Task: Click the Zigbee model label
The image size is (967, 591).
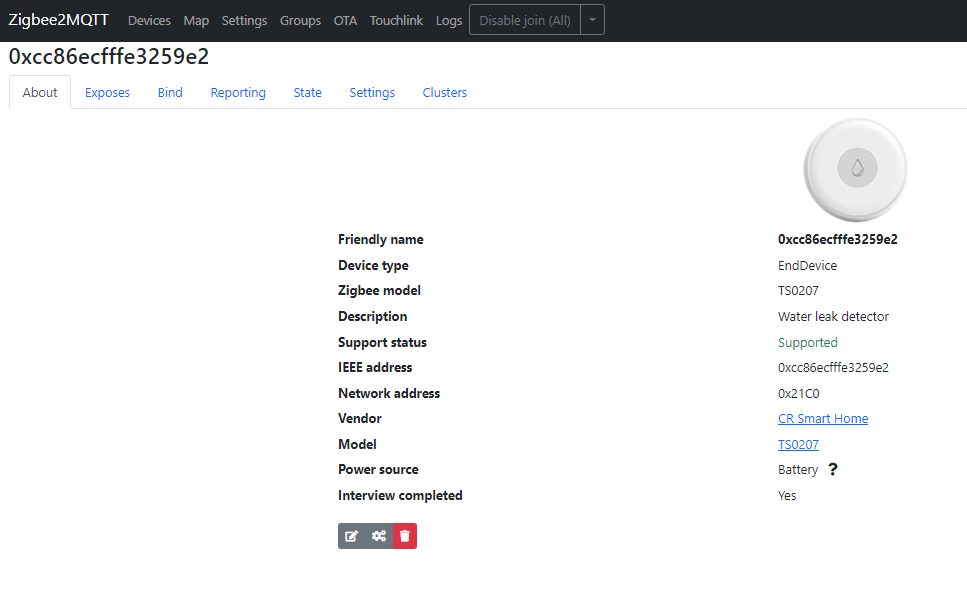Action: tap(379, 291)
